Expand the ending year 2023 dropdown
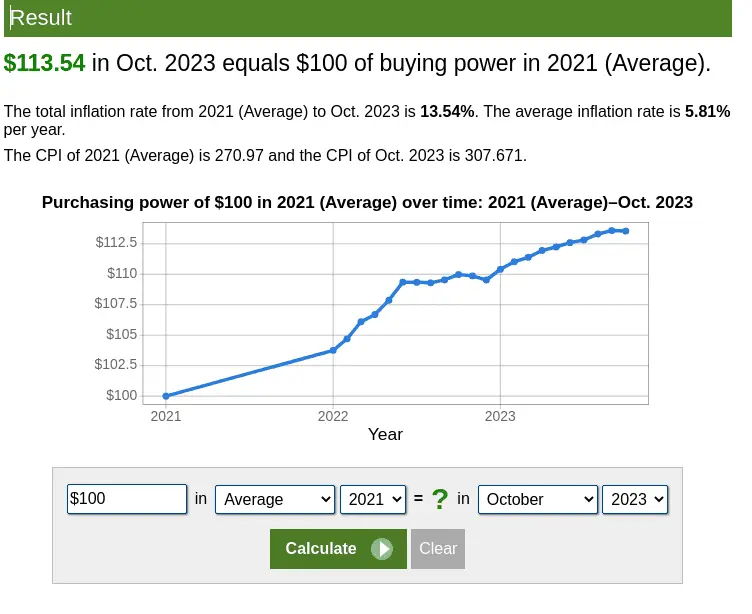This screenshot has height=614, width=752. coord(635,499)
